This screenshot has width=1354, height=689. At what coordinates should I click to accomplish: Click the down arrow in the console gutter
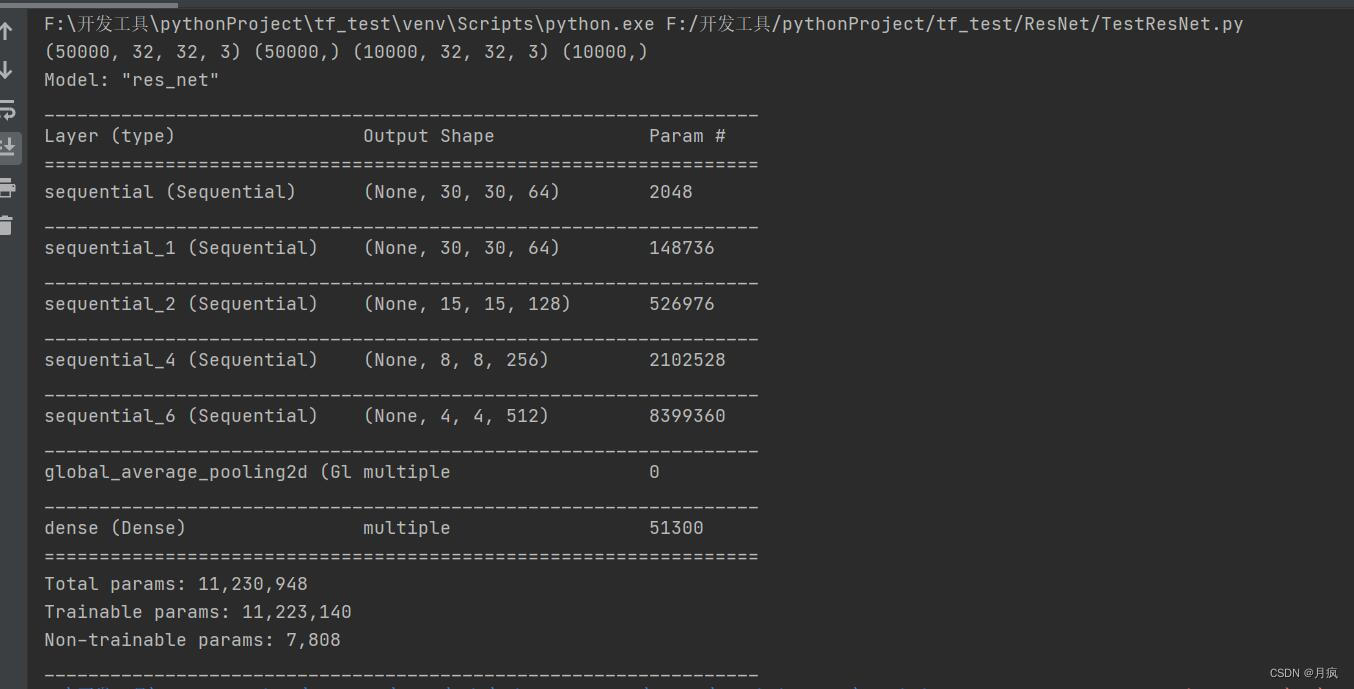coord(6,70)
